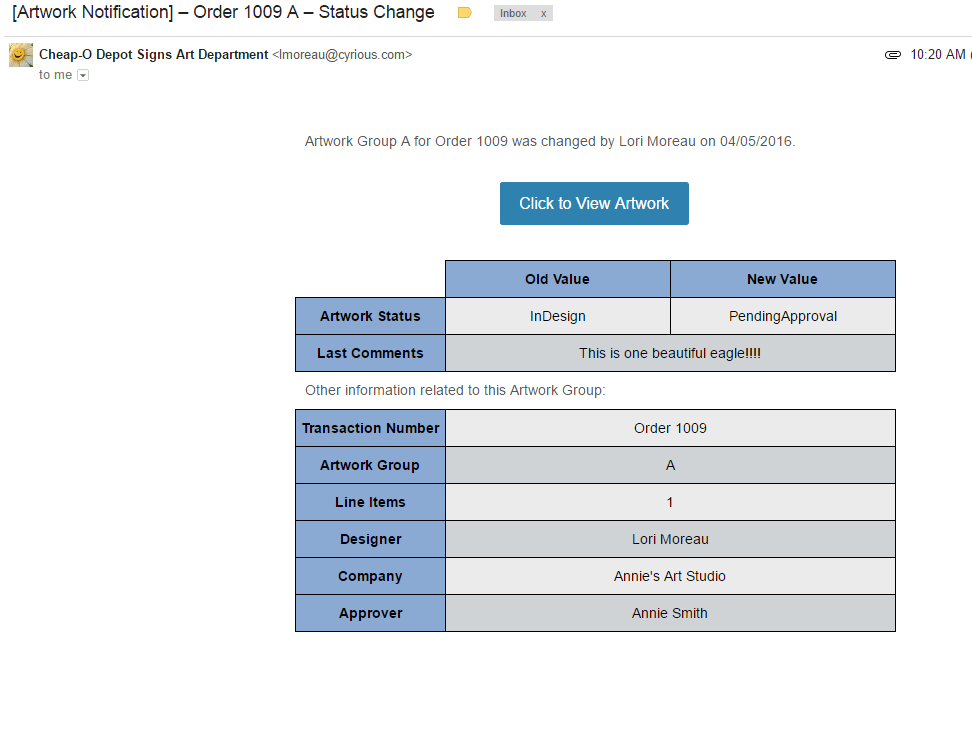The height and width of the screenshot is (745, 972).
Task: Click the Designer row label
Action: pyautogui.click(x=370, y=539)
